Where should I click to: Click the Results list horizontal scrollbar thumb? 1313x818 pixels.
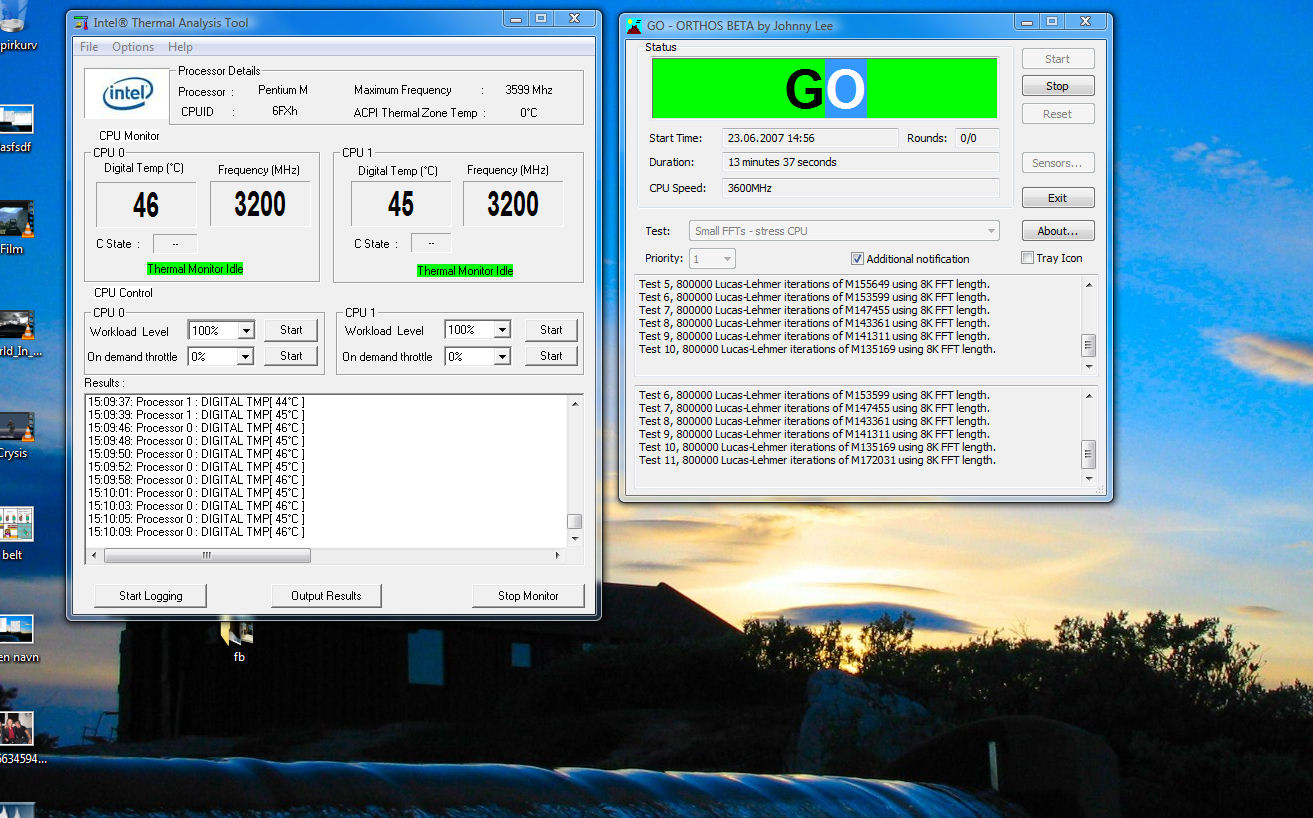click(207, 555)
